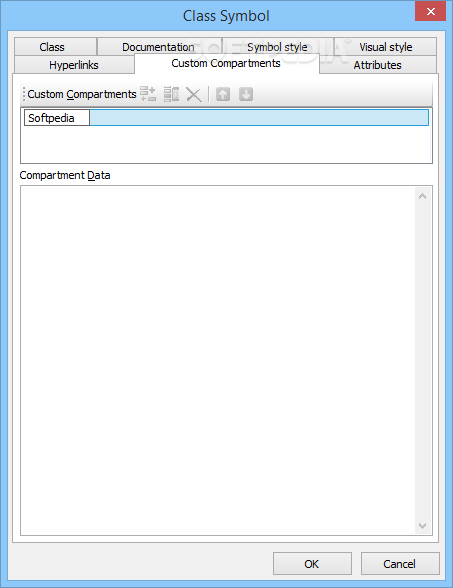
Task: Click the rename compartment icon
Action: pos(171,94)
